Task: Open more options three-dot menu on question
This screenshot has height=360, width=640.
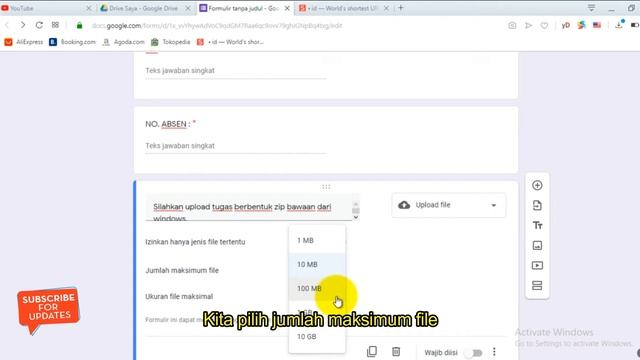Action: [494, 352]
